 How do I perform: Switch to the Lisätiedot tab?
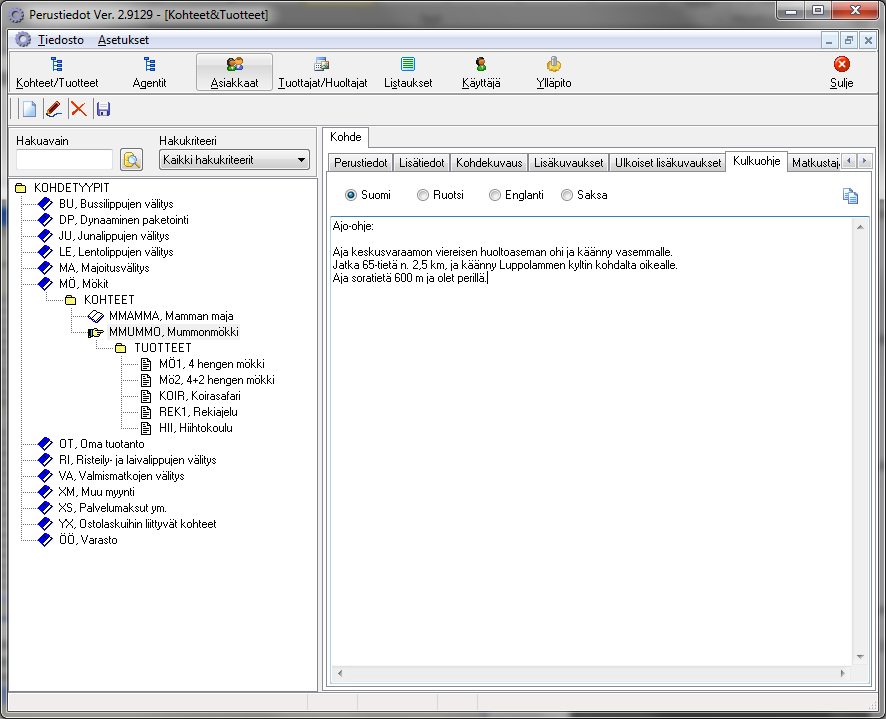click(x=422, y=163)
